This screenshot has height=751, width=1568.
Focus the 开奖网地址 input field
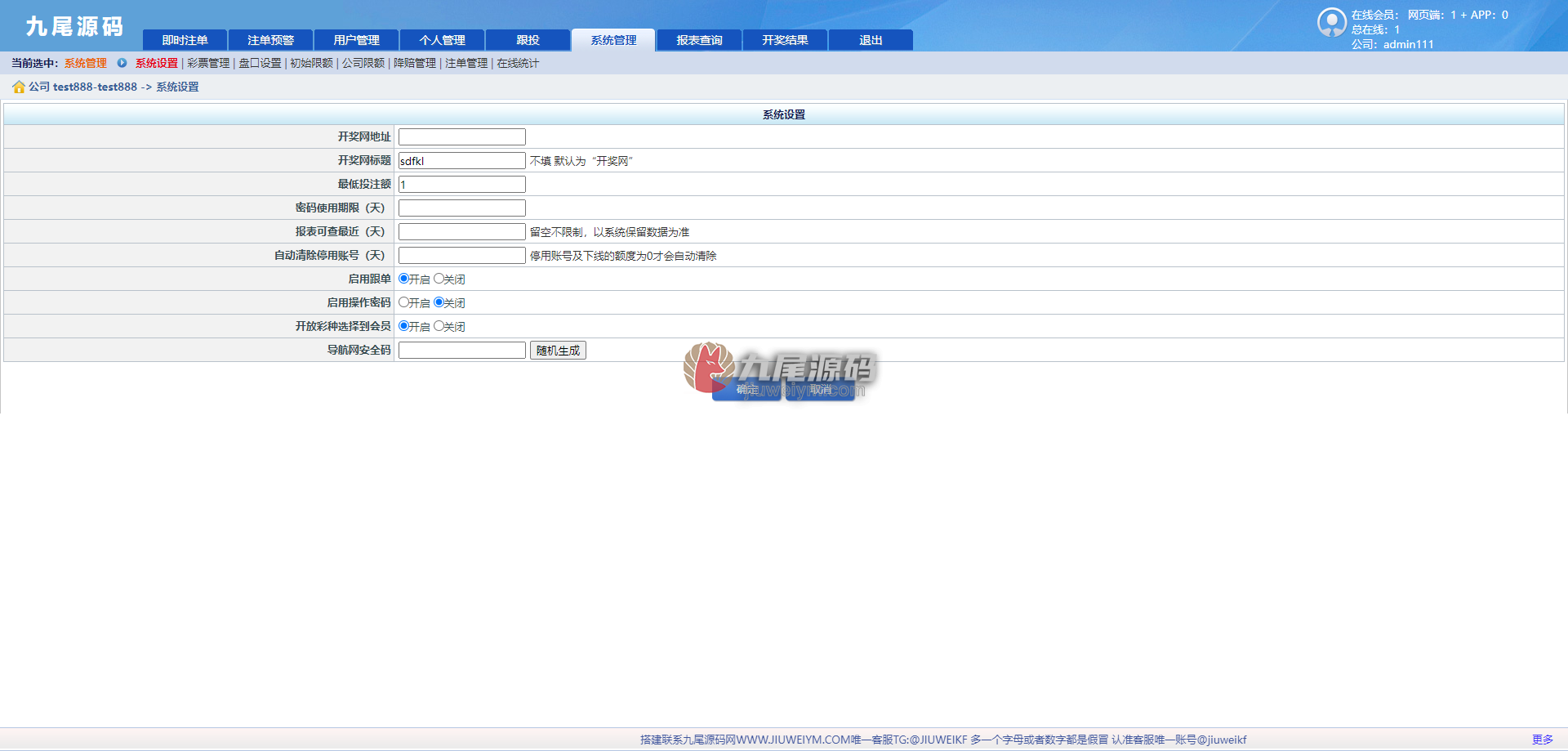(x=462, y=137)
